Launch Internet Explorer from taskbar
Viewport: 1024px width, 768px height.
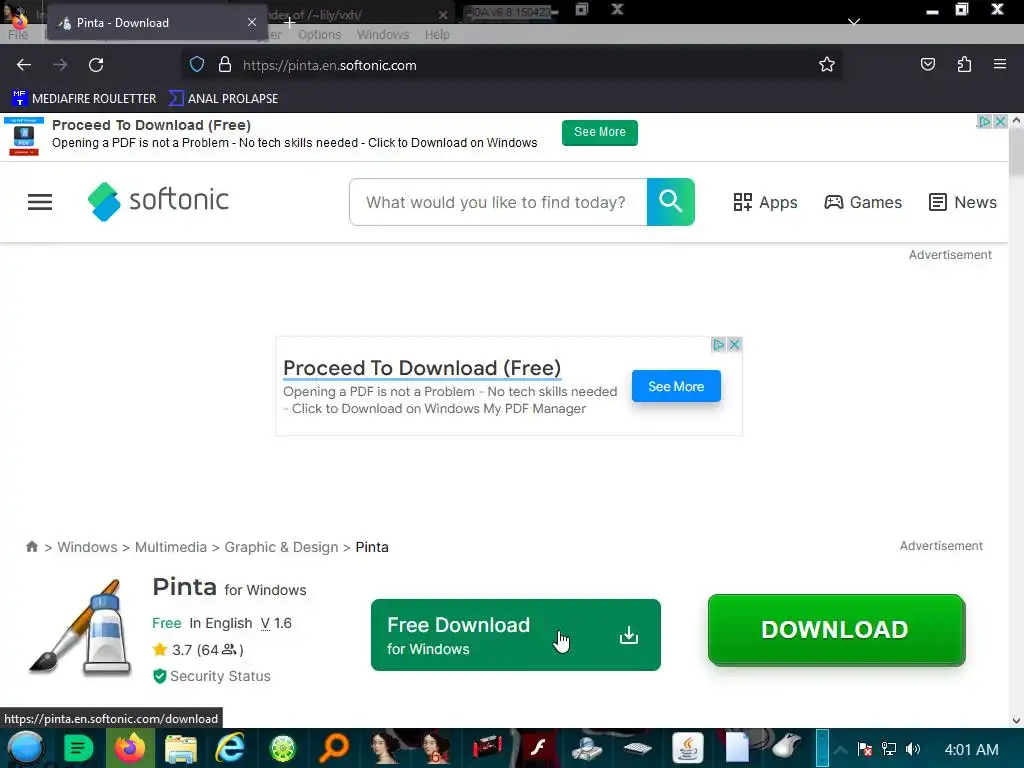pos(231,748)
